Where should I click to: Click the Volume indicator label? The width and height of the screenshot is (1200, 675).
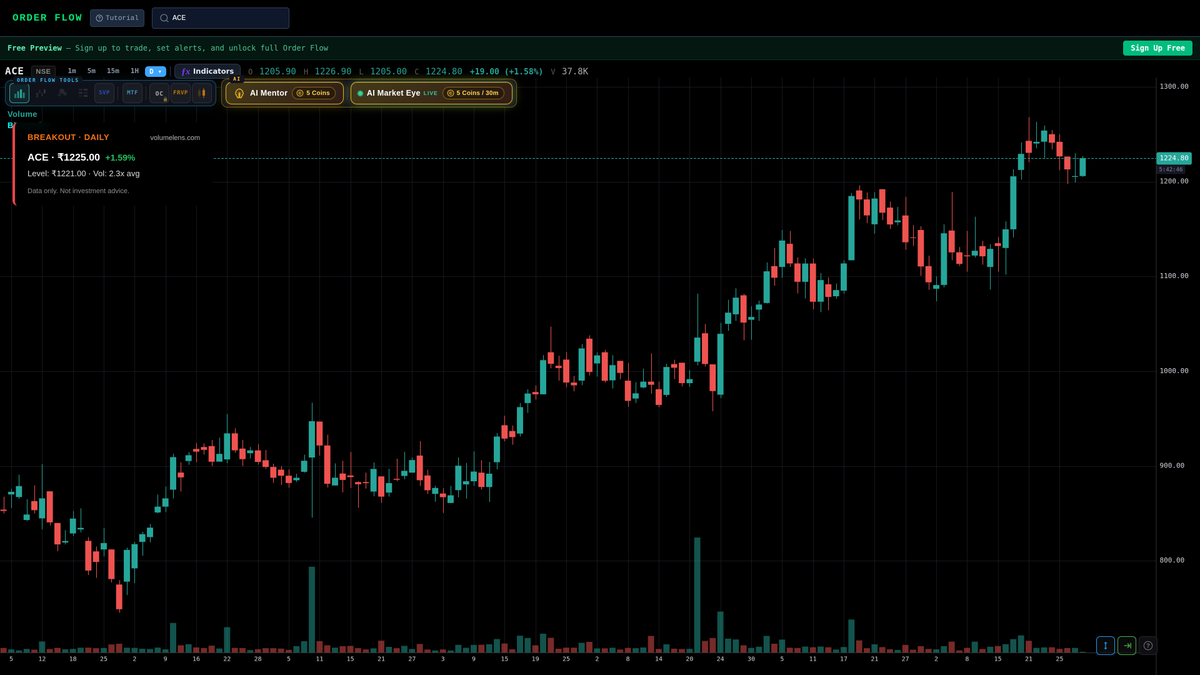(22, 114)
